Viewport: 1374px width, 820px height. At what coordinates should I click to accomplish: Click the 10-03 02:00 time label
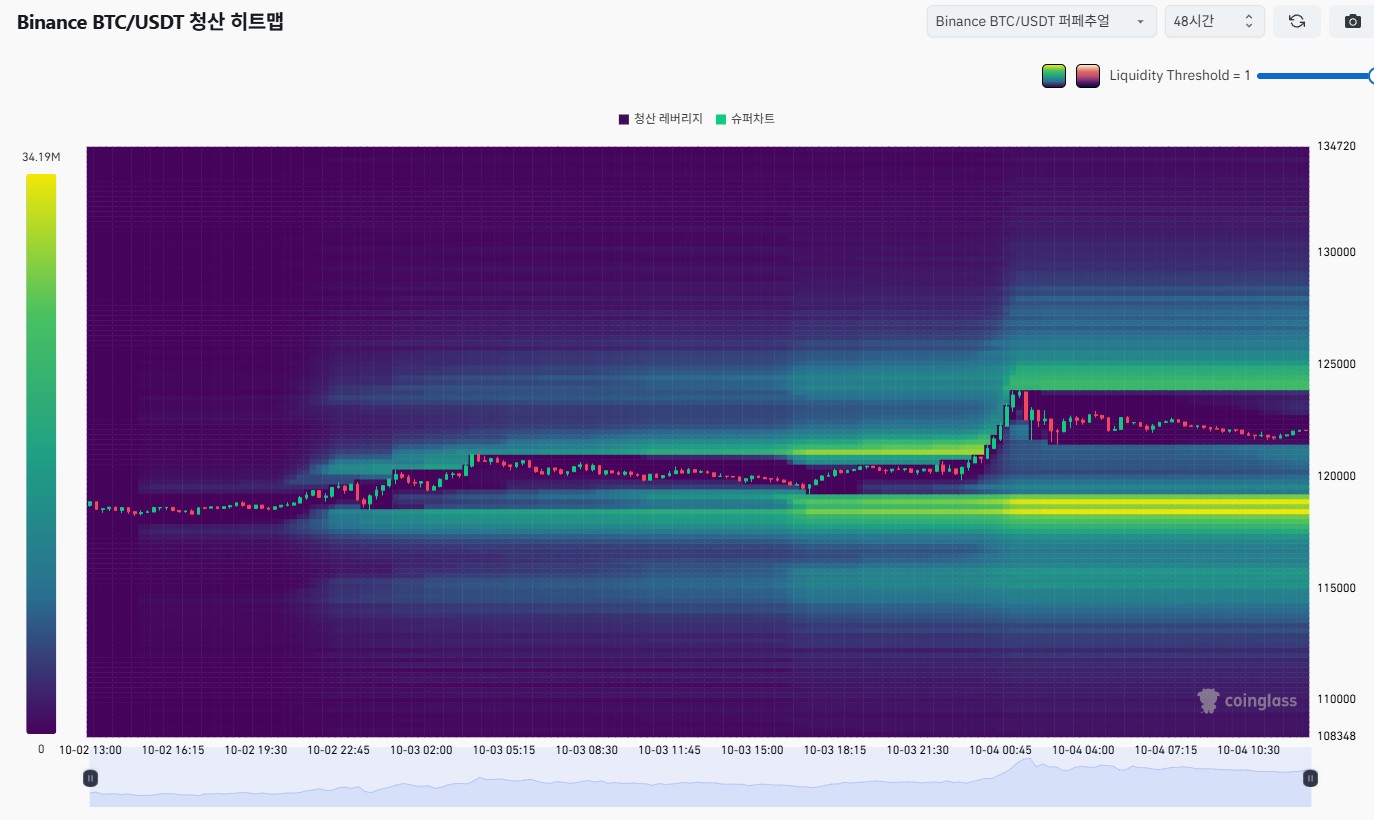(x=421, y=749)
